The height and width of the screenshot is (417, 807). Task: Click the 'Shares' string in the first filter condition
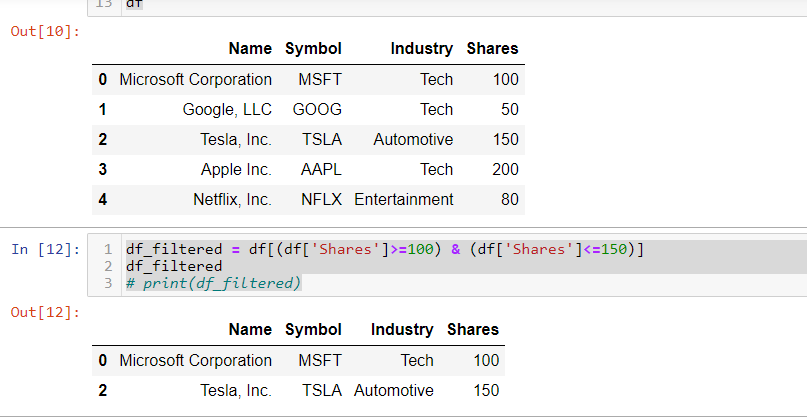pyautogui.click(x=340, y=249)
